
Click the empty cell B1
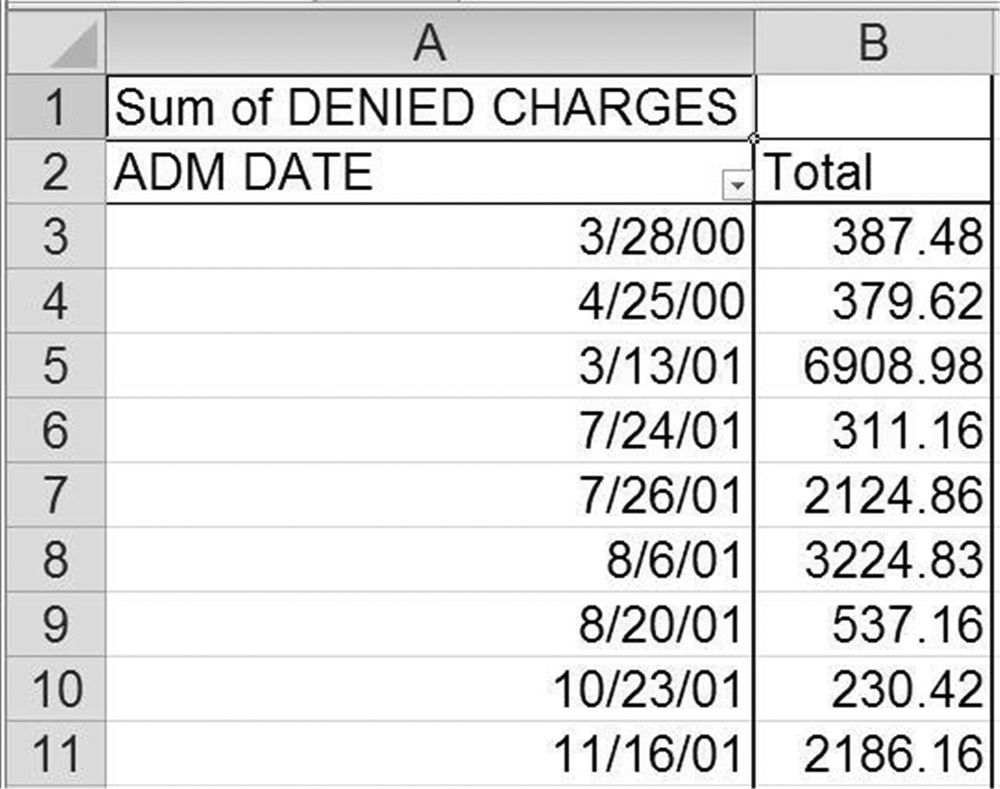point(876,107)
